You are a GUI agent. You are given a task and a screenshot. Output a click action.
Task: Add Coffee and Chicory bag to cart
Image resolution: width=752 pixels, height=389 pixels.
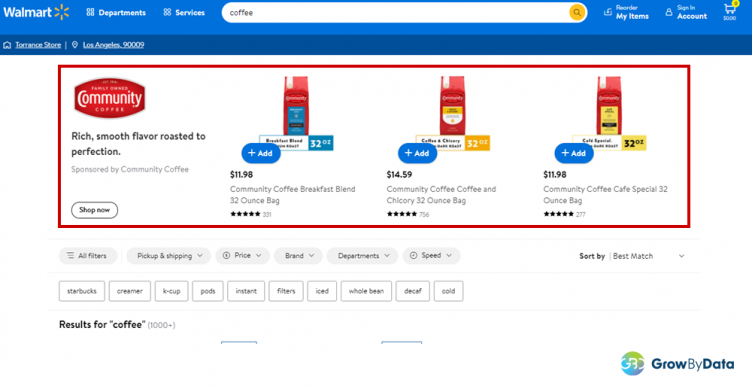pyautogui.click(x=417, y=153)
